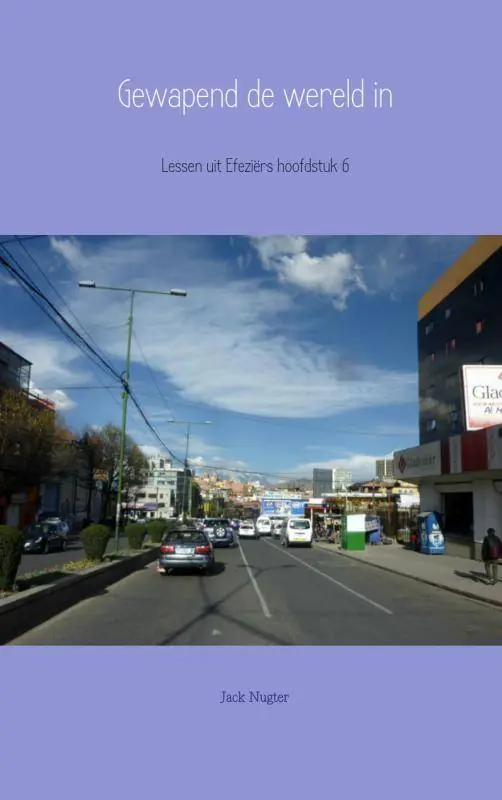Click the dark glass building on the right

(460, 347)
